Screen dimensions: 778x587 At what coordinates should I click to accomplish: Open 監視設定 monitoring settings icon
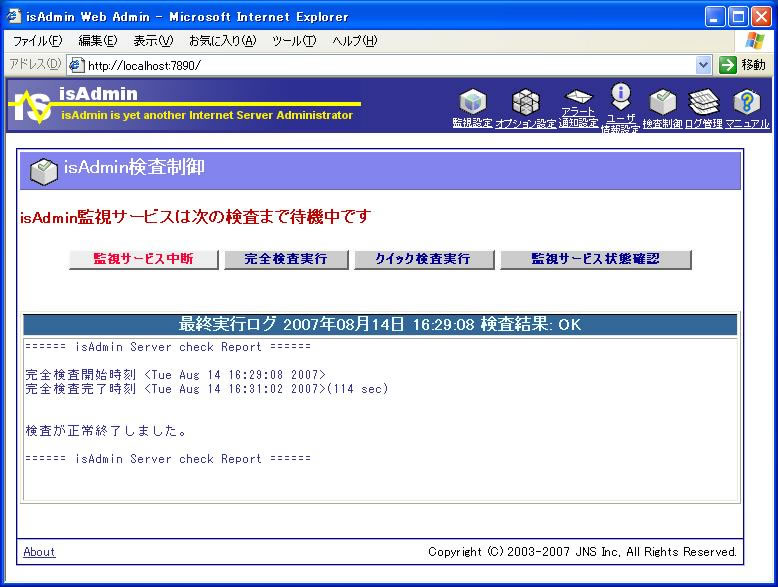472,102
